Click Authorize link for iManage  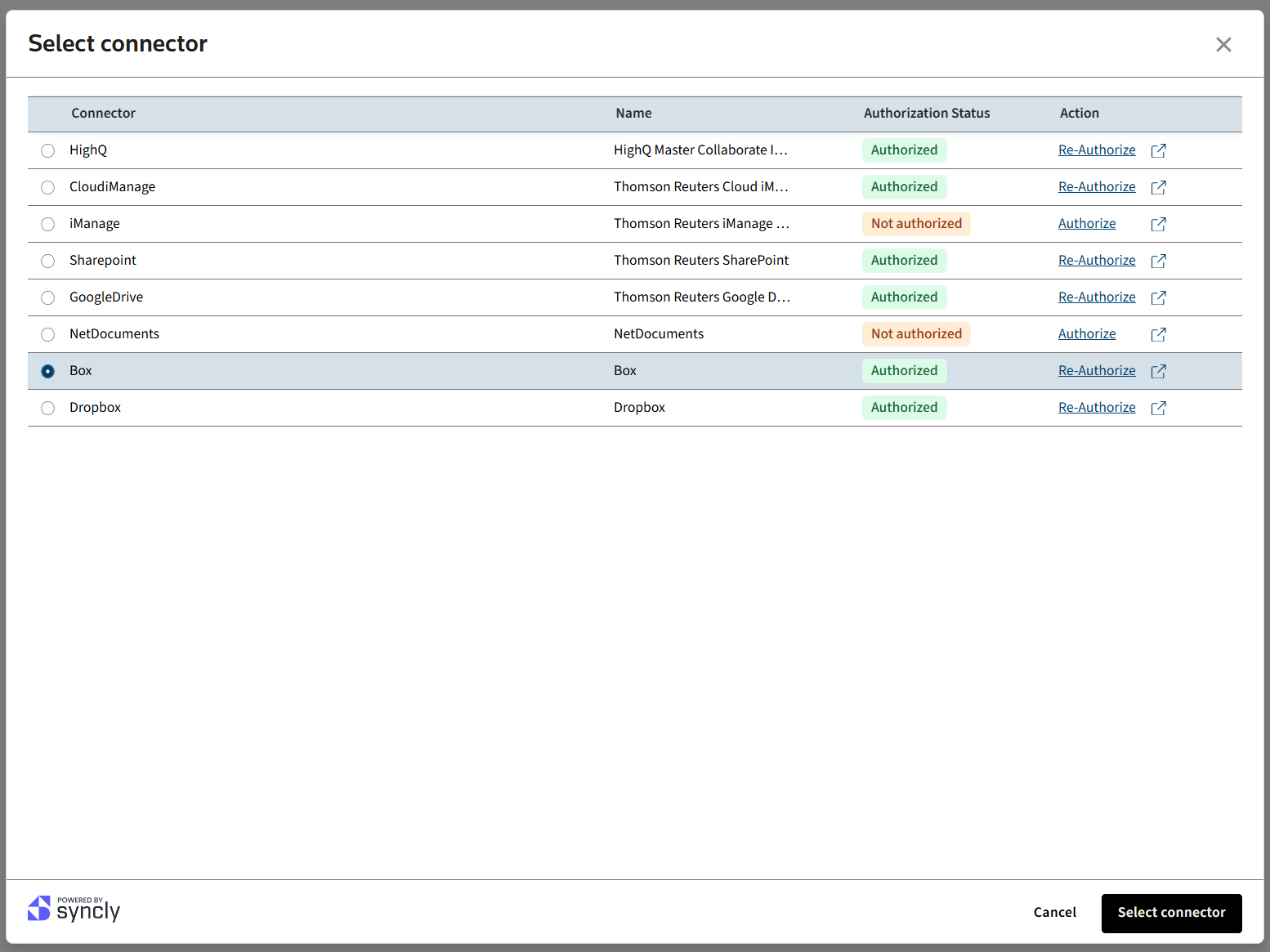(x=1086, y=223)
